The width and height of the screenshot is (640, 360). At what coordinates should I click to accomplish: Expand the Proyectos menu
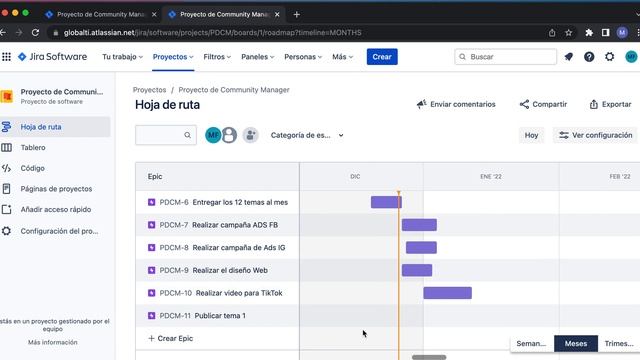pyautogui.click(x=173, y=57)
